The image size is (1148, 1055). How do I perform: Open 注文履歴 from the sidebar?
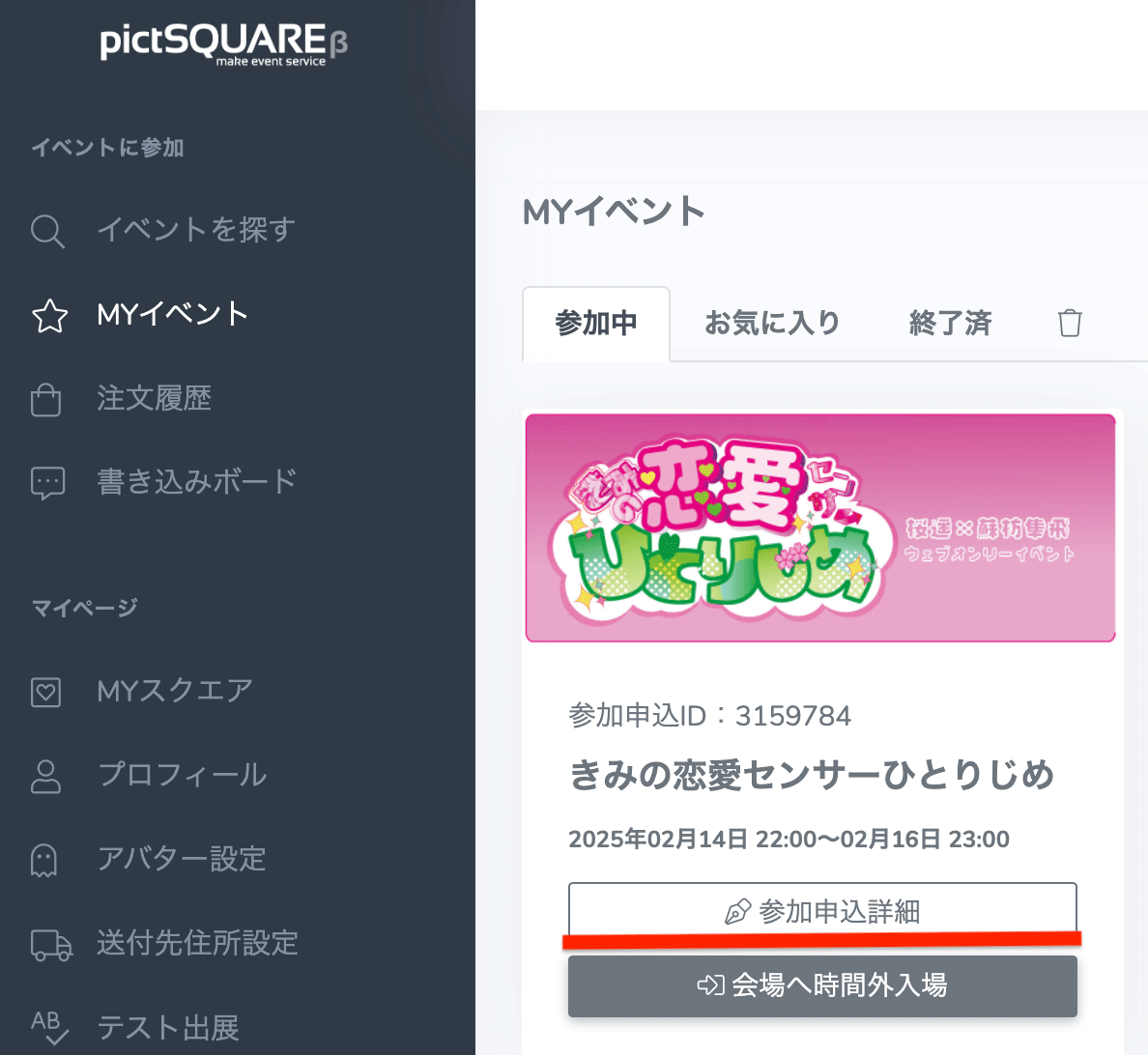(x=154, y=399)
